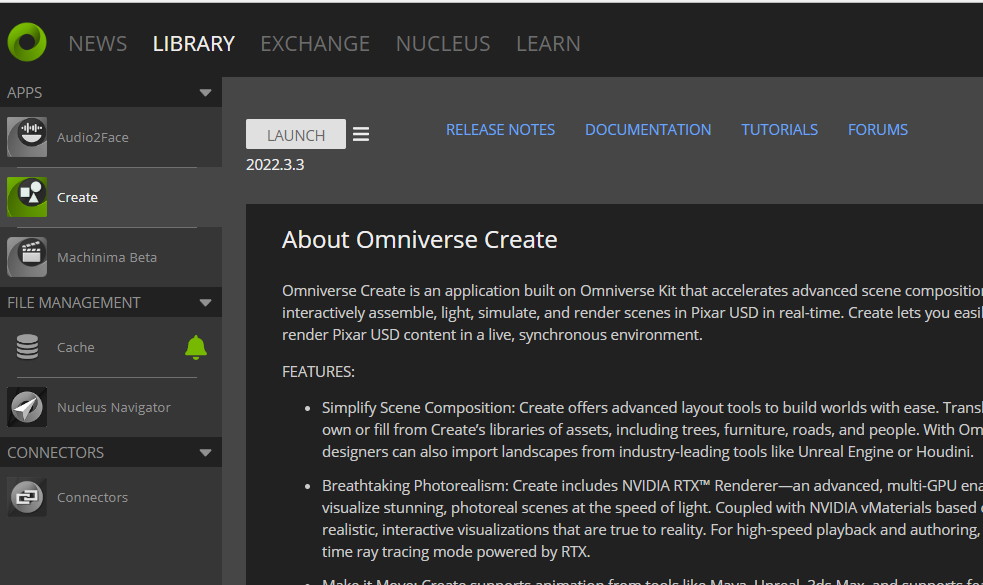Viewport: 983px width, 585px height.
Task: Visit the FORUMS link
Action: point(878,130)
